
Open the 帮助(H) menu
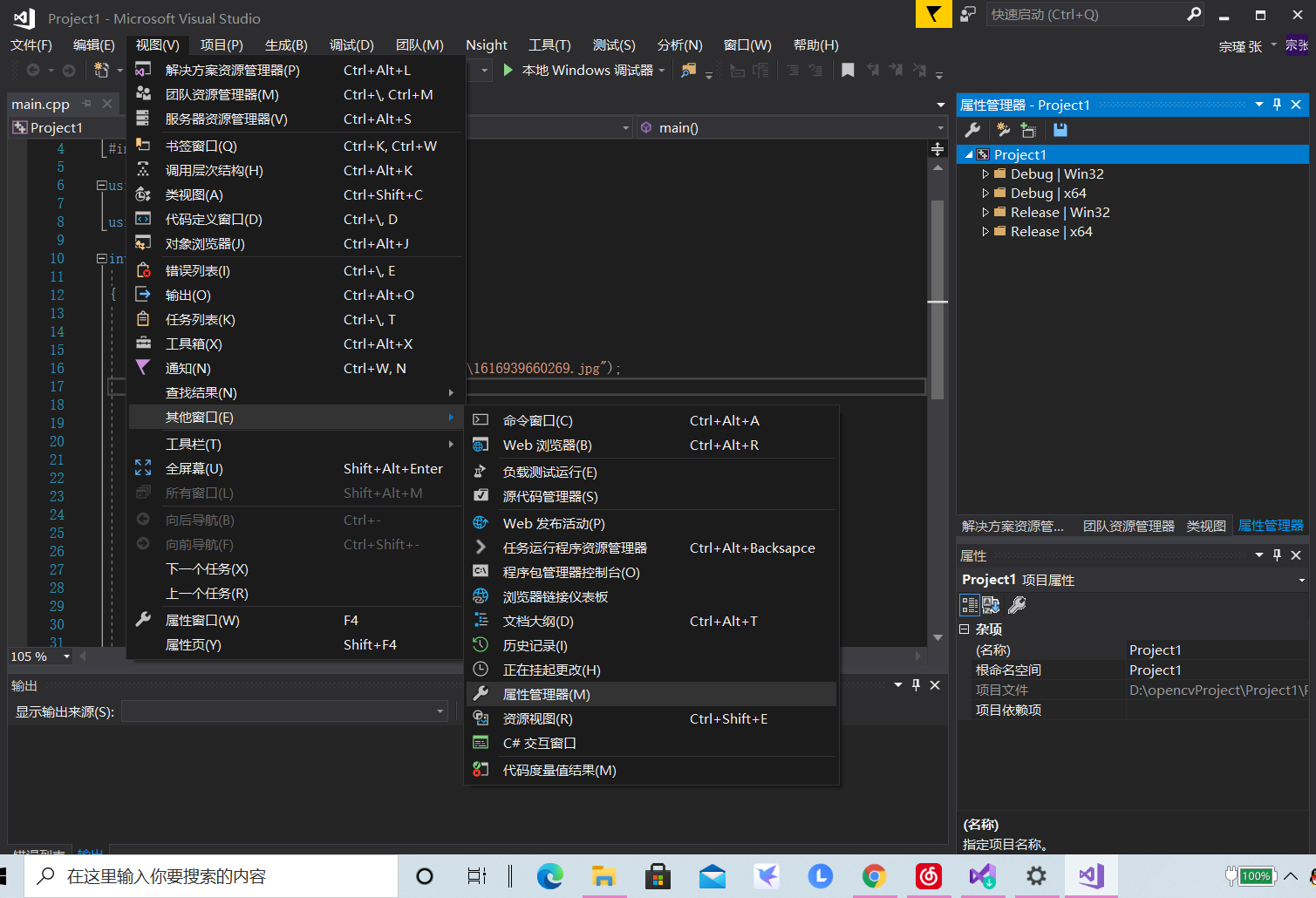point(815,45)
